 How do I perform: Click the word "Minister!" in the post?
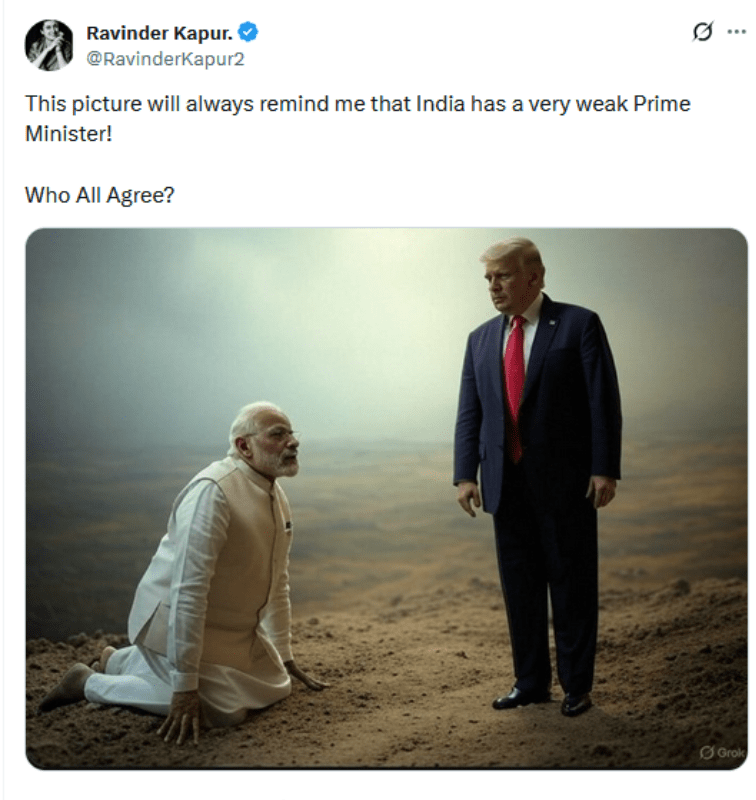tap(68, 134)
